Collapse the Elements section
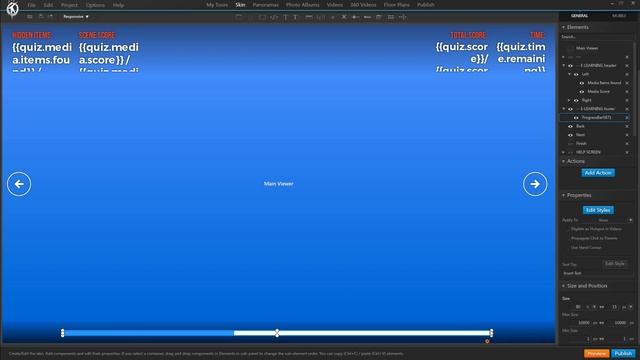The width and height of the screenshot is (640, 360). point(564,27)
